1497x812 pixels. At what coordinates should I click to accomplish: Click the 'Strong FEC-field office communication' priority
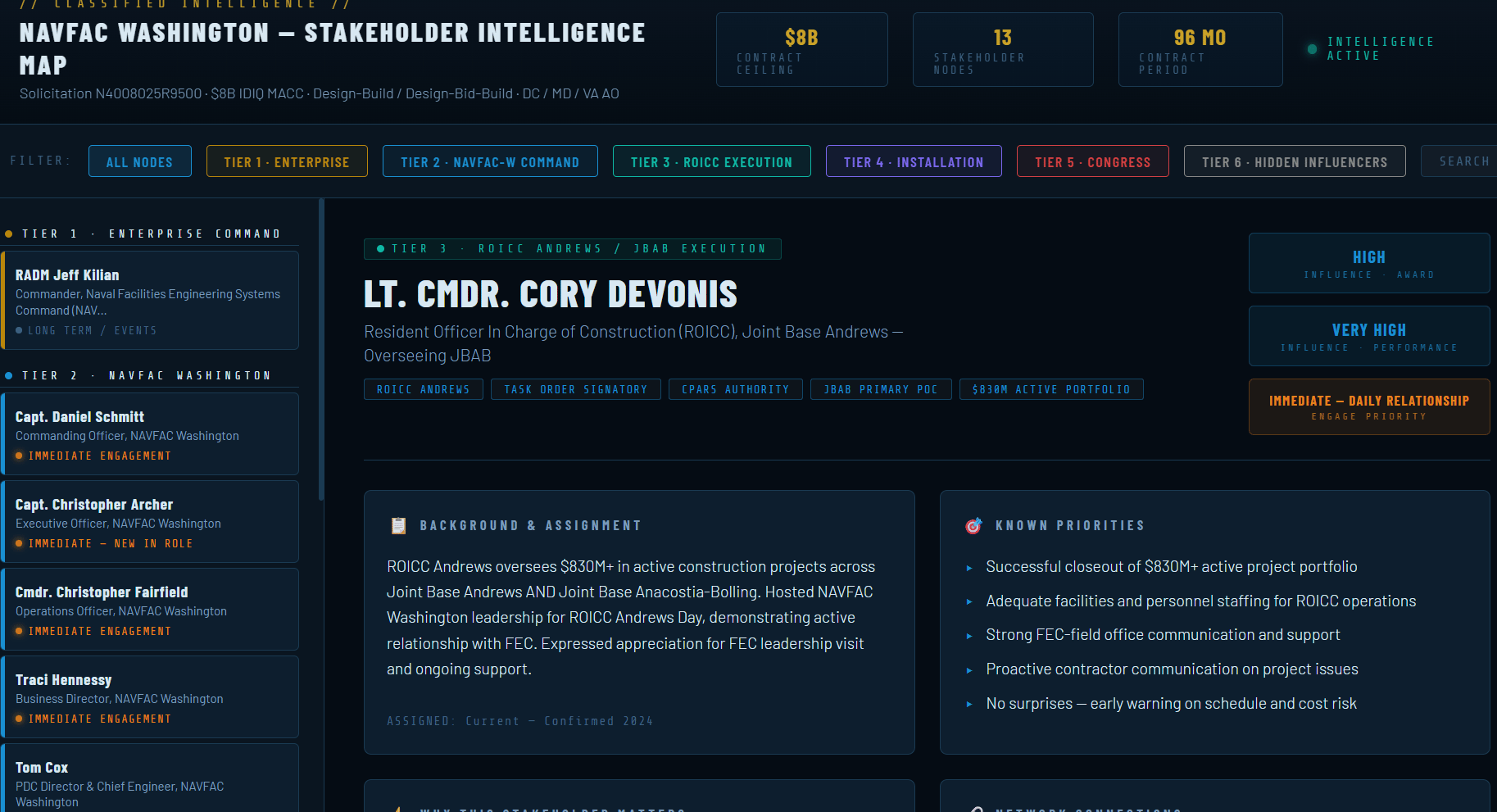tap(1164, 635)
